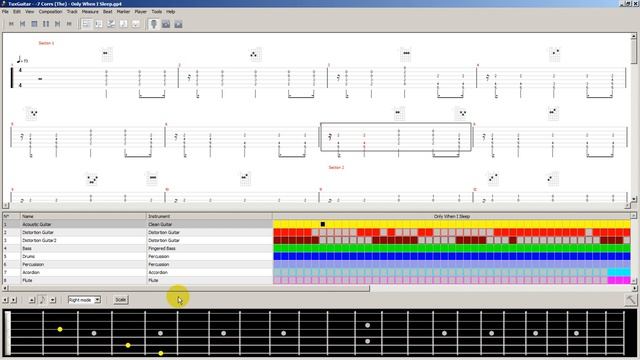Click the Scale button
Image resolution: width=640 pixels, height=360 pixels.
point(120,300)
